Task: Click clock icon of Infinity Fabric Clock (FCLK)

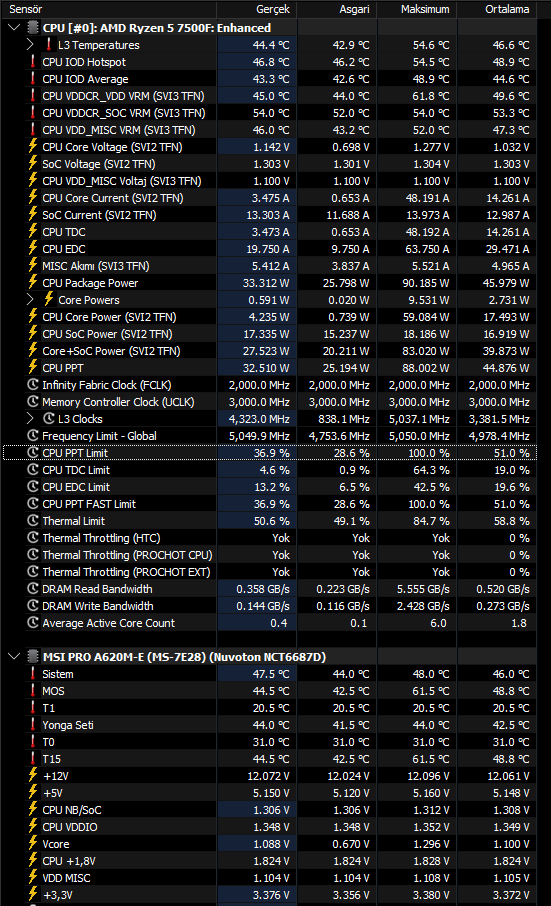Action: [33, 384]
